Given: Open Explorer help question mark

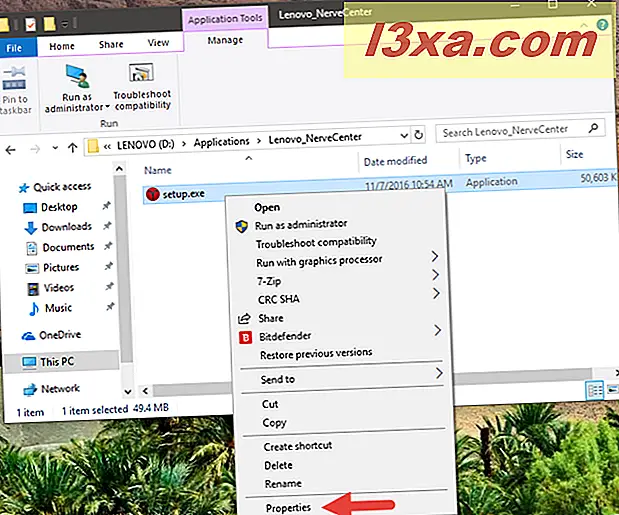Looking at the screenshot, I should 602,25.
